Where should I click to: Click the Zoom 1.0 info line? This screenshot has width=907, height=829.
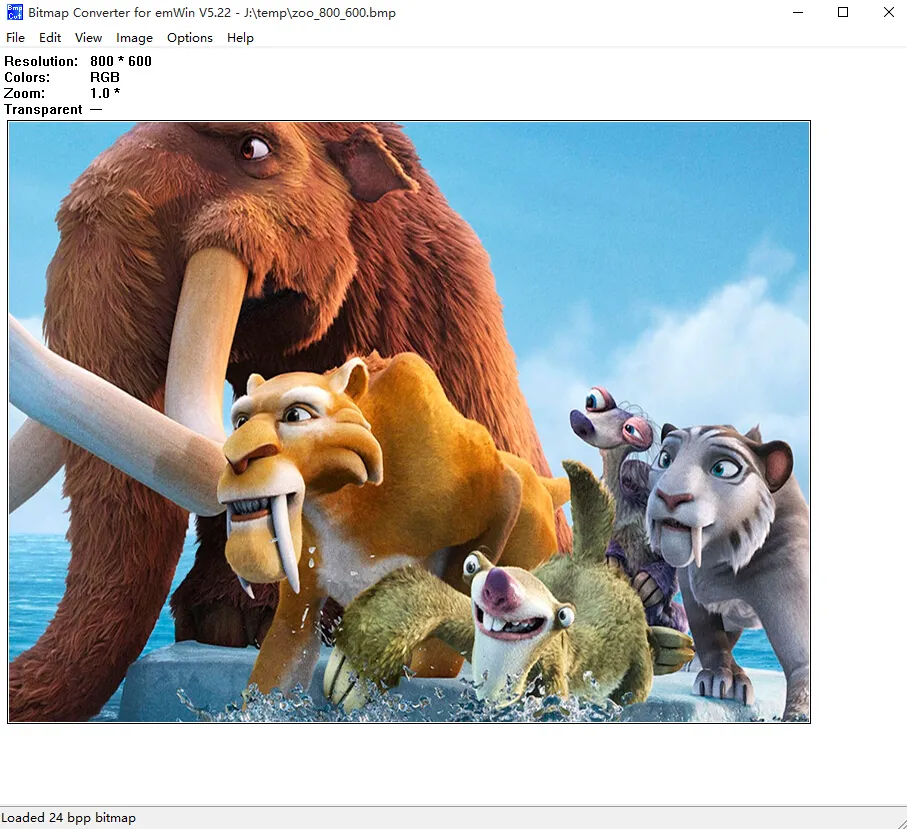click(x=62, y=93)
